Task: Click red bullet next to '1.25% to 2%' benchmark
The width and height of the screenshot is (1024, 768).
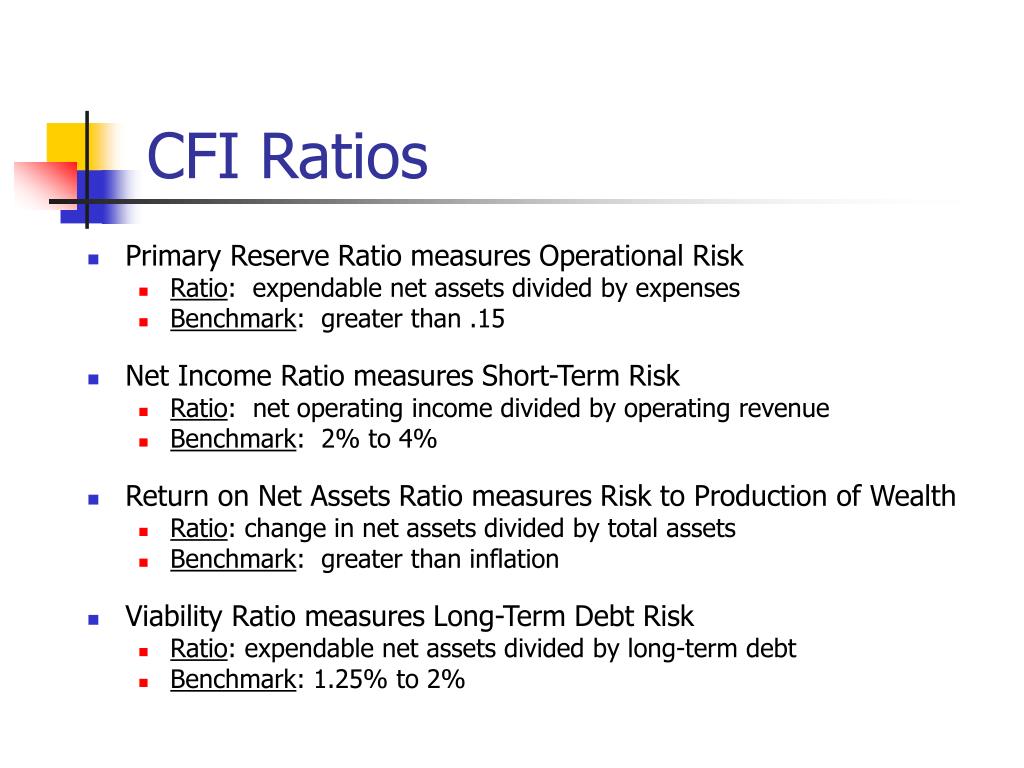Action: (x=144, y=682)
